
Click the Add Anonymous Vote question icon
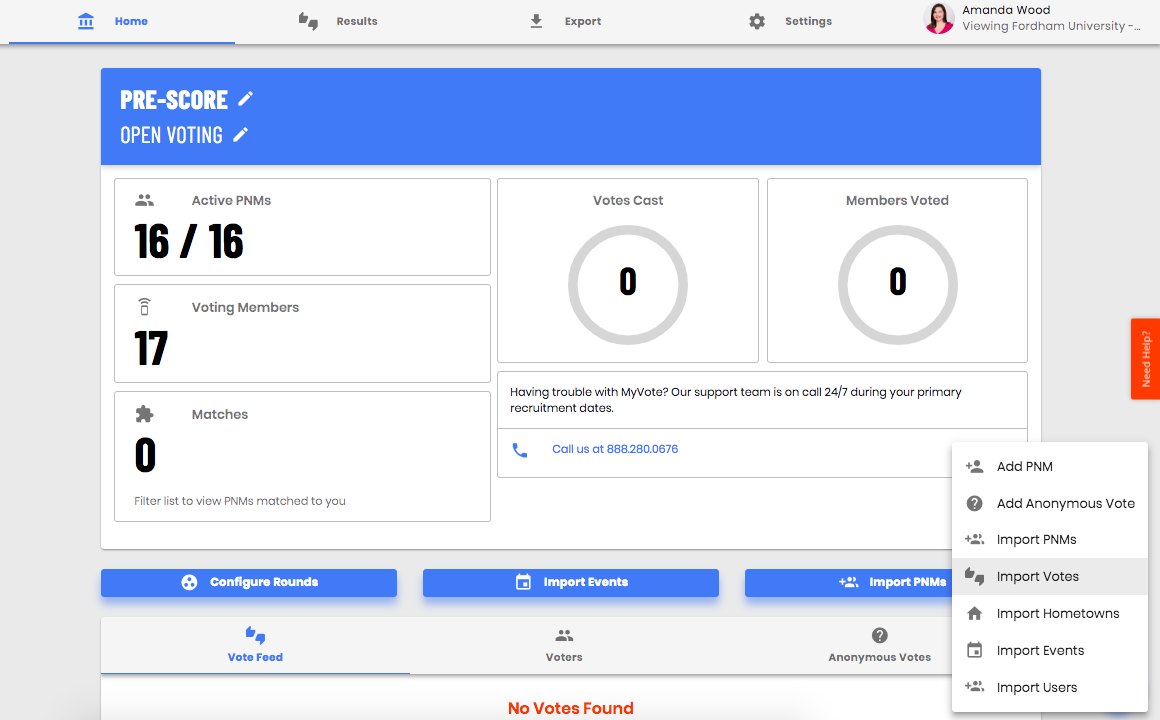[x=974, y=503]
